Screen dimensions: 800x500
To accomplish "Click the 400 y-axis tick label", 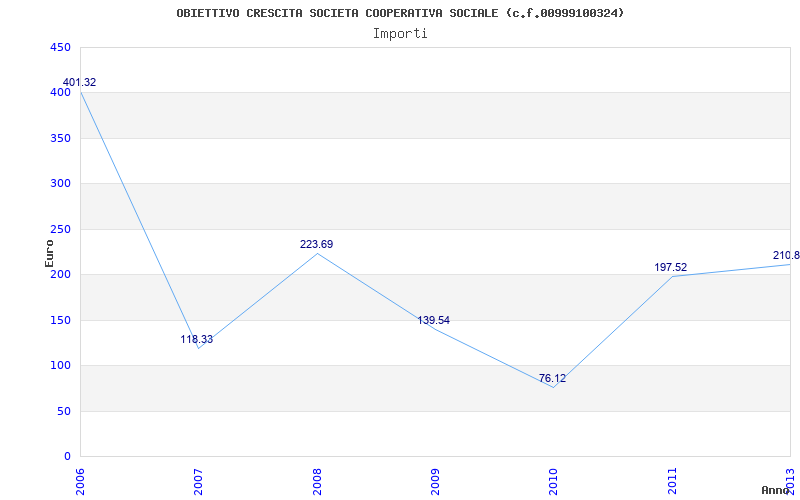I will pos(60,93).
